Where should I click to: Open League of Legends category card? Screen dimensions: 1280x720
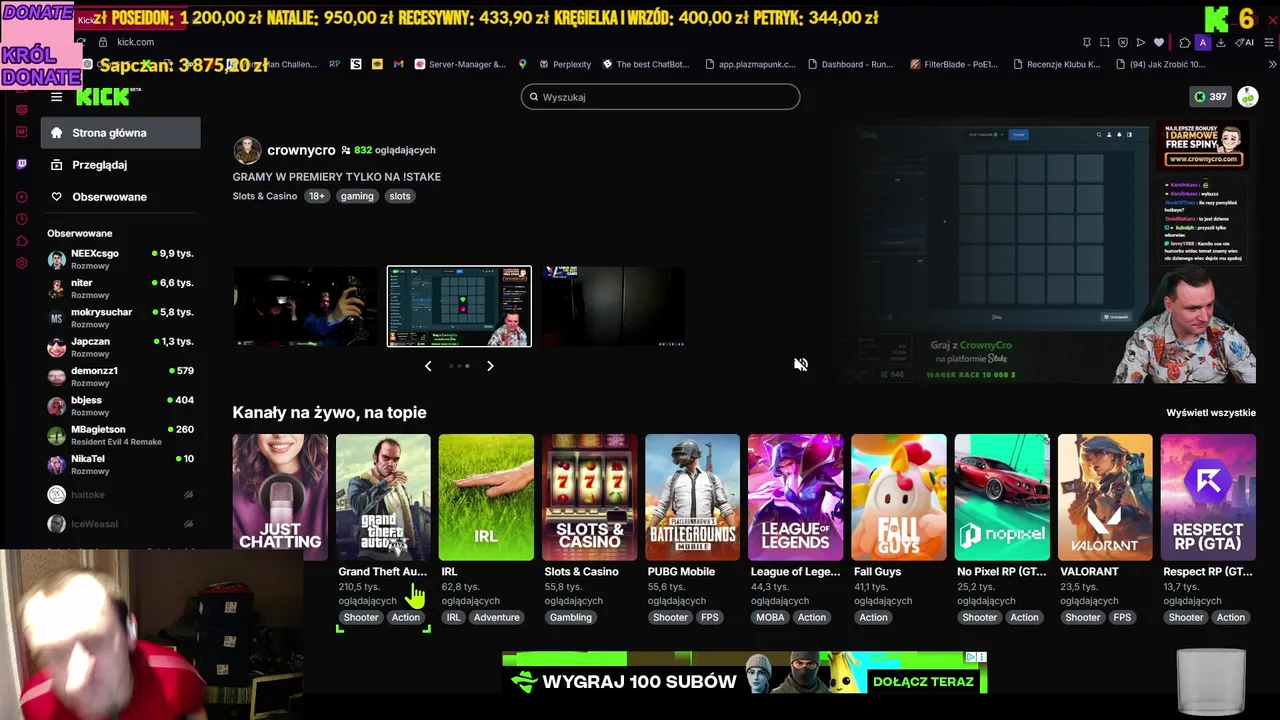click(795, 497)
